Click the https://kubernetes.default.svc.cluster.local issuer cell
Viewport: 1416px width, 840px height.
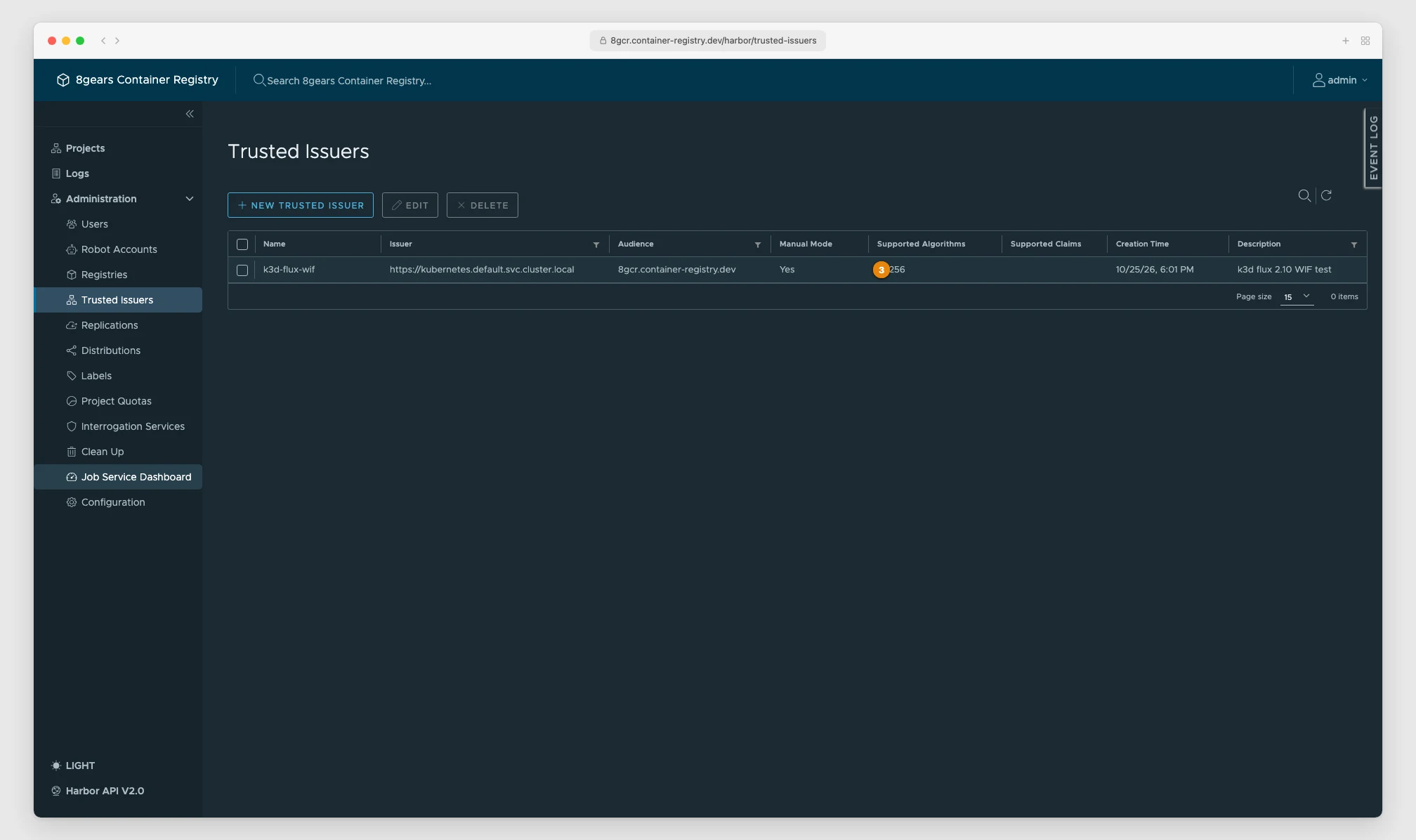pos(482,270)
